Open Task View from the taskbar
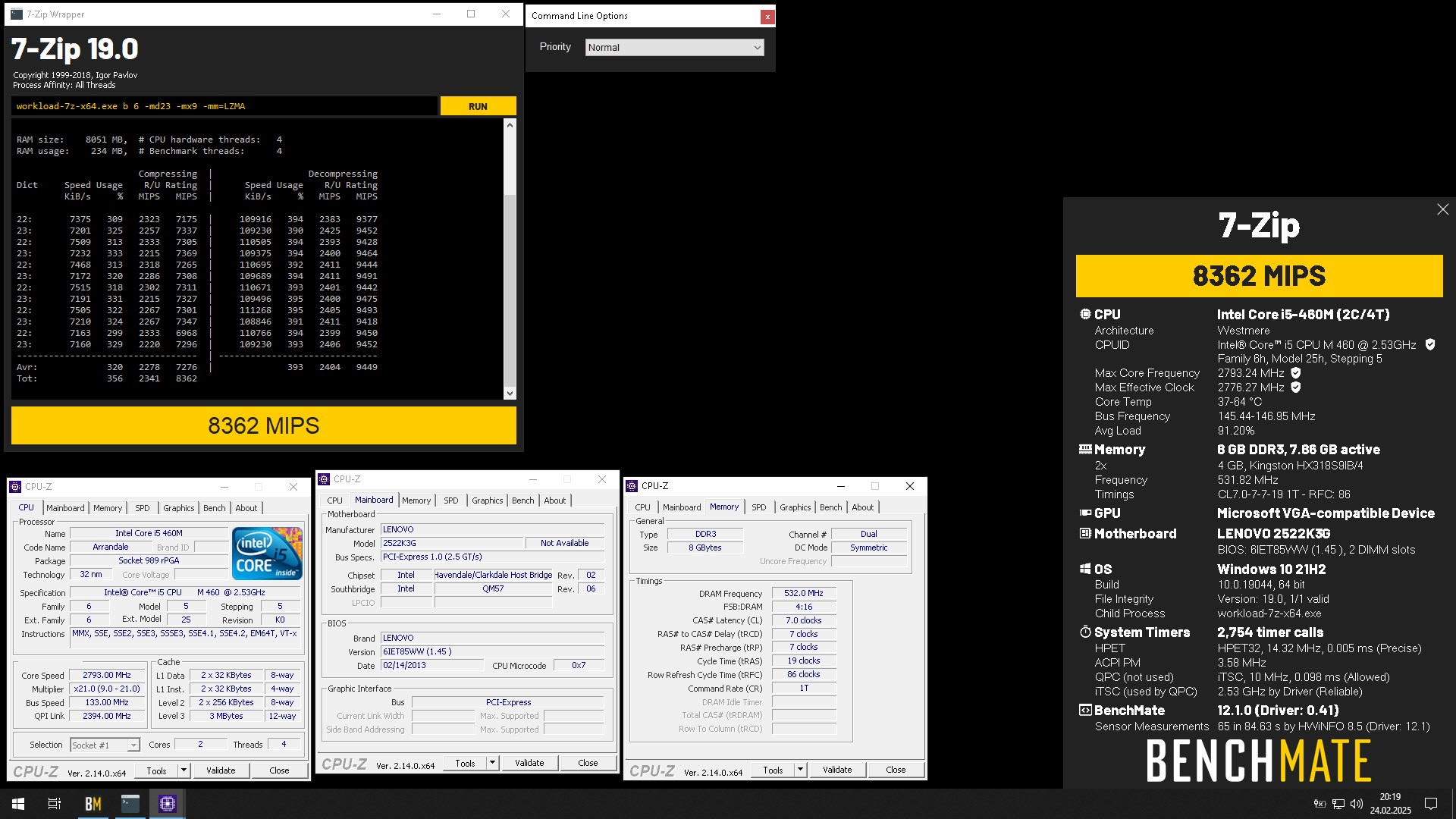 tap(55, 804)
